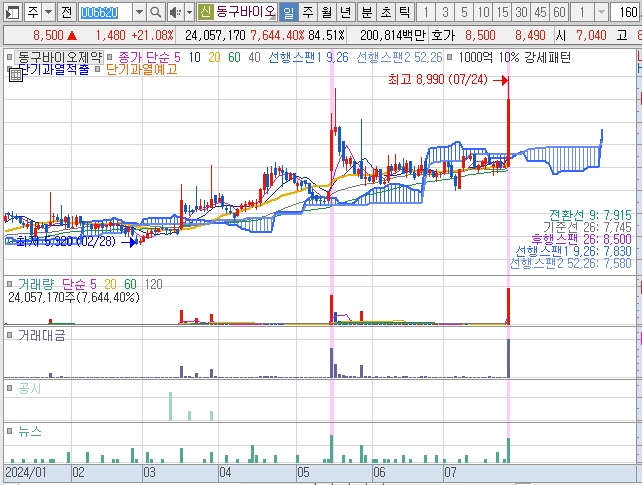The width and height of the screenshot is (642, 485).
Task: Click the 2024/01 date axis label
Action: coord(25,473)
